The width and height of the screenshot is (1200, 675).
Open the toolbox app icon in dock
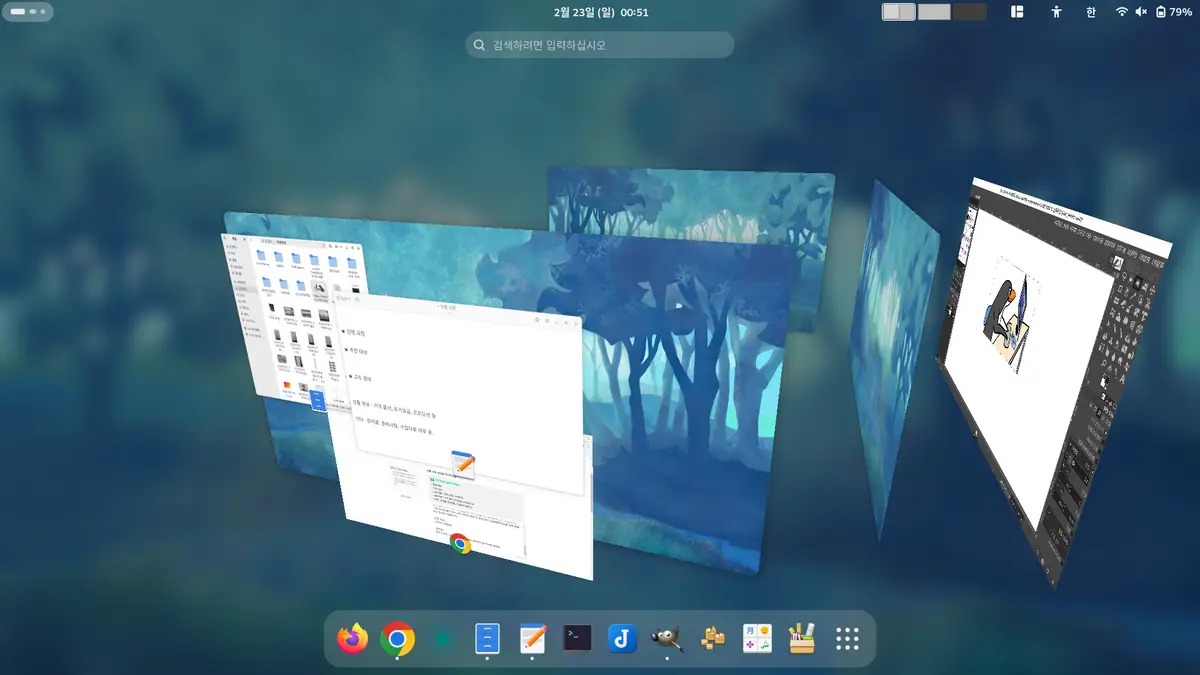click(x=802, y=639)
